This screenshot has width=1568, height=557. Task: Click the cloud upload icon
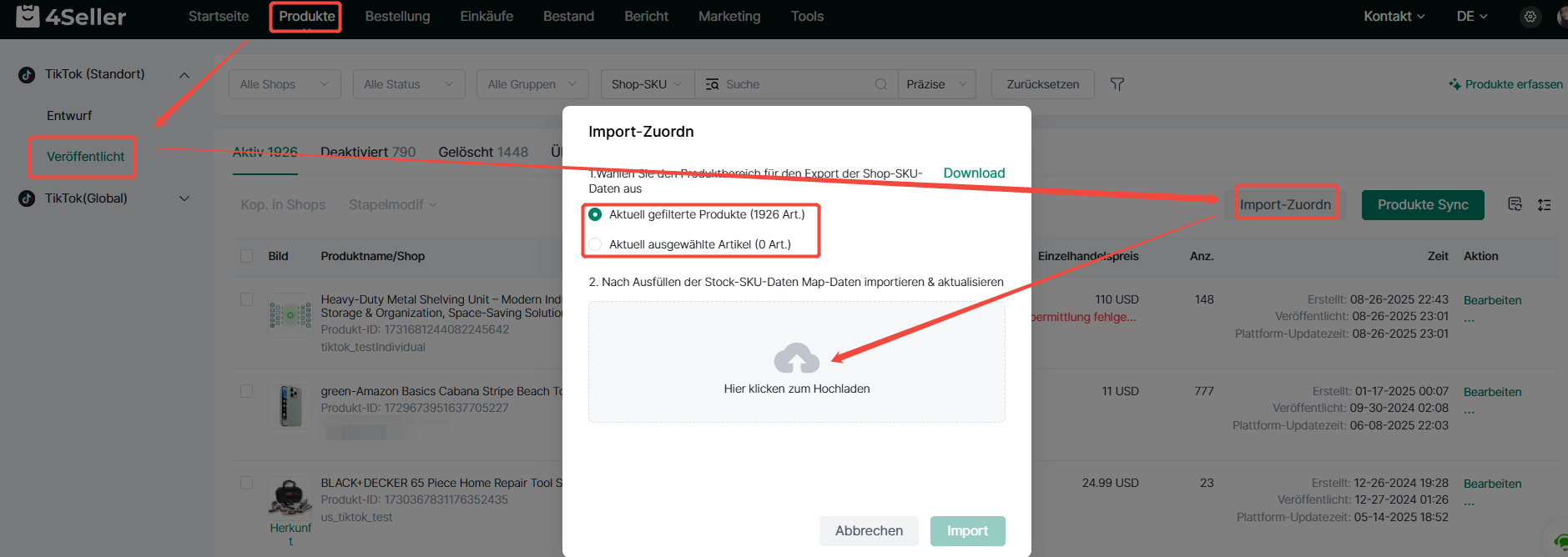pos(797,358)
